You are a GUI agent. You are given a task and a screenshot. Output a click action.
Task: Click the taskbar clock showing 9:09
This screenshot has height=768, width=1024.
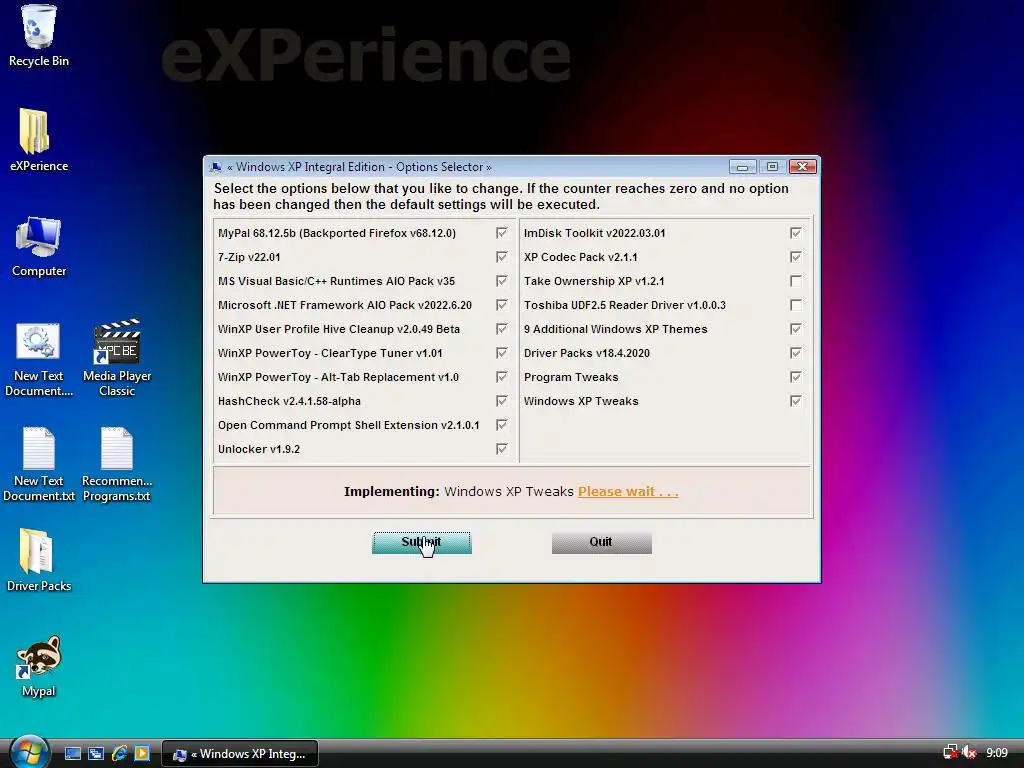pos(997,753)
